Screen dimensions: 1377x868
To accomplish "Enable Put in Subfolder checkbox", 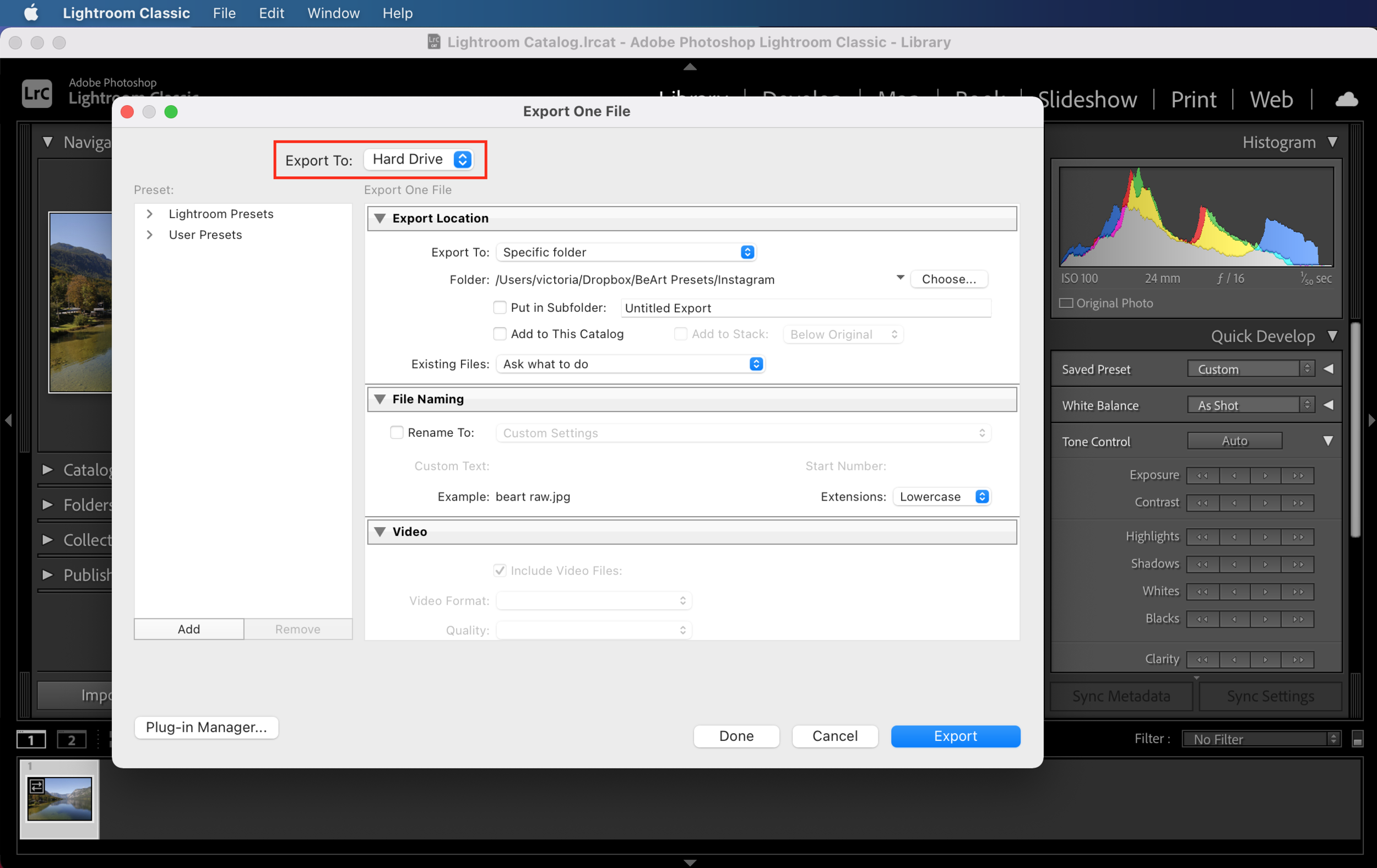I will point(499,307).
